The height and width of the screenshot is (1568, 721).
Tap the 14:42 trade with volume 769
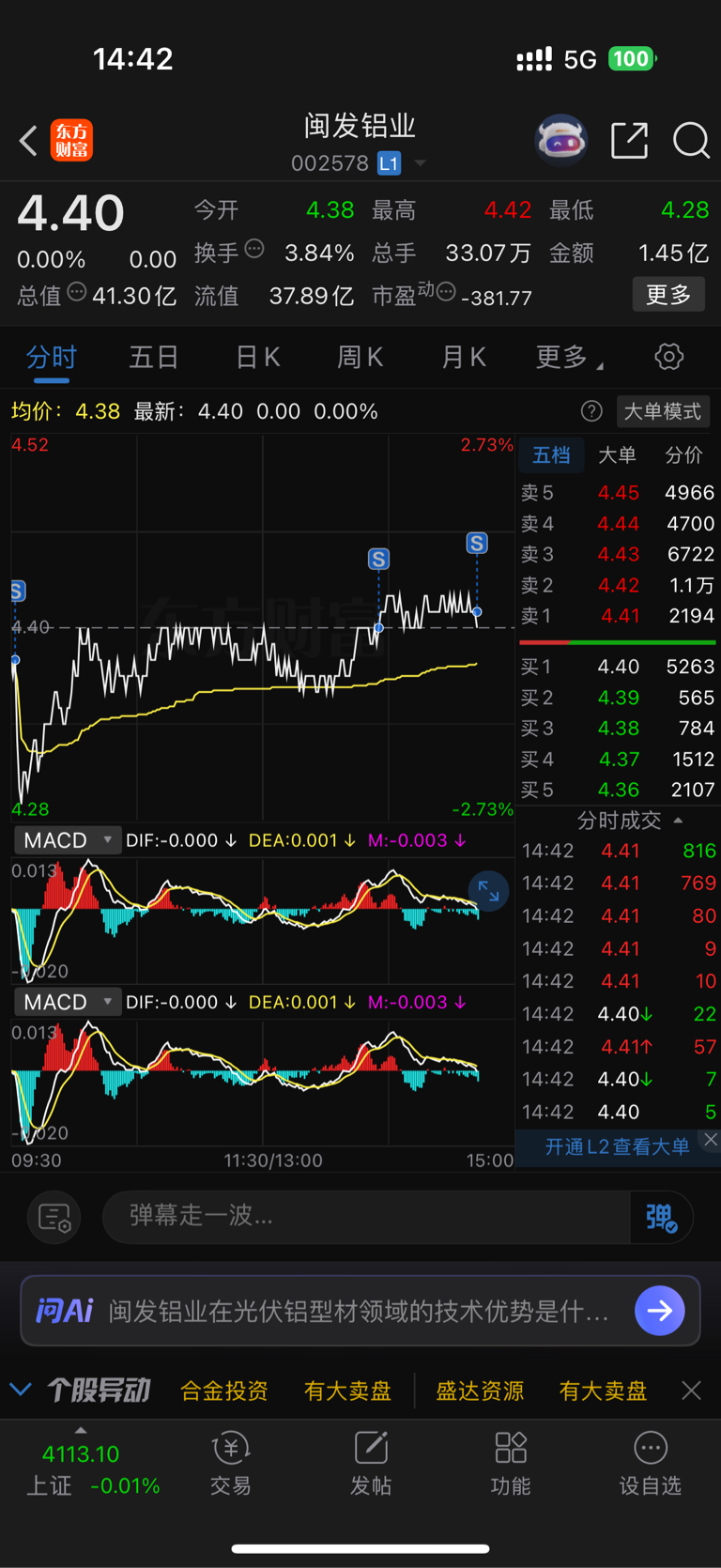tap(619, 883)
